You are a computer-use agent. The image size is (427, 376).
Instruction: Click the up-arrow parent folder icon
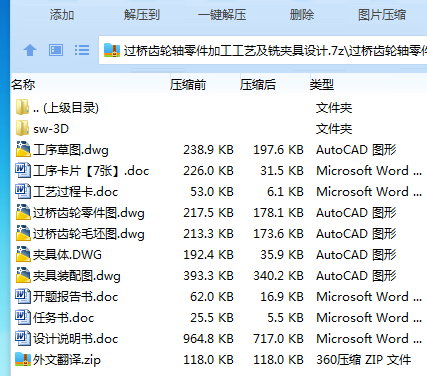(30, 50)
